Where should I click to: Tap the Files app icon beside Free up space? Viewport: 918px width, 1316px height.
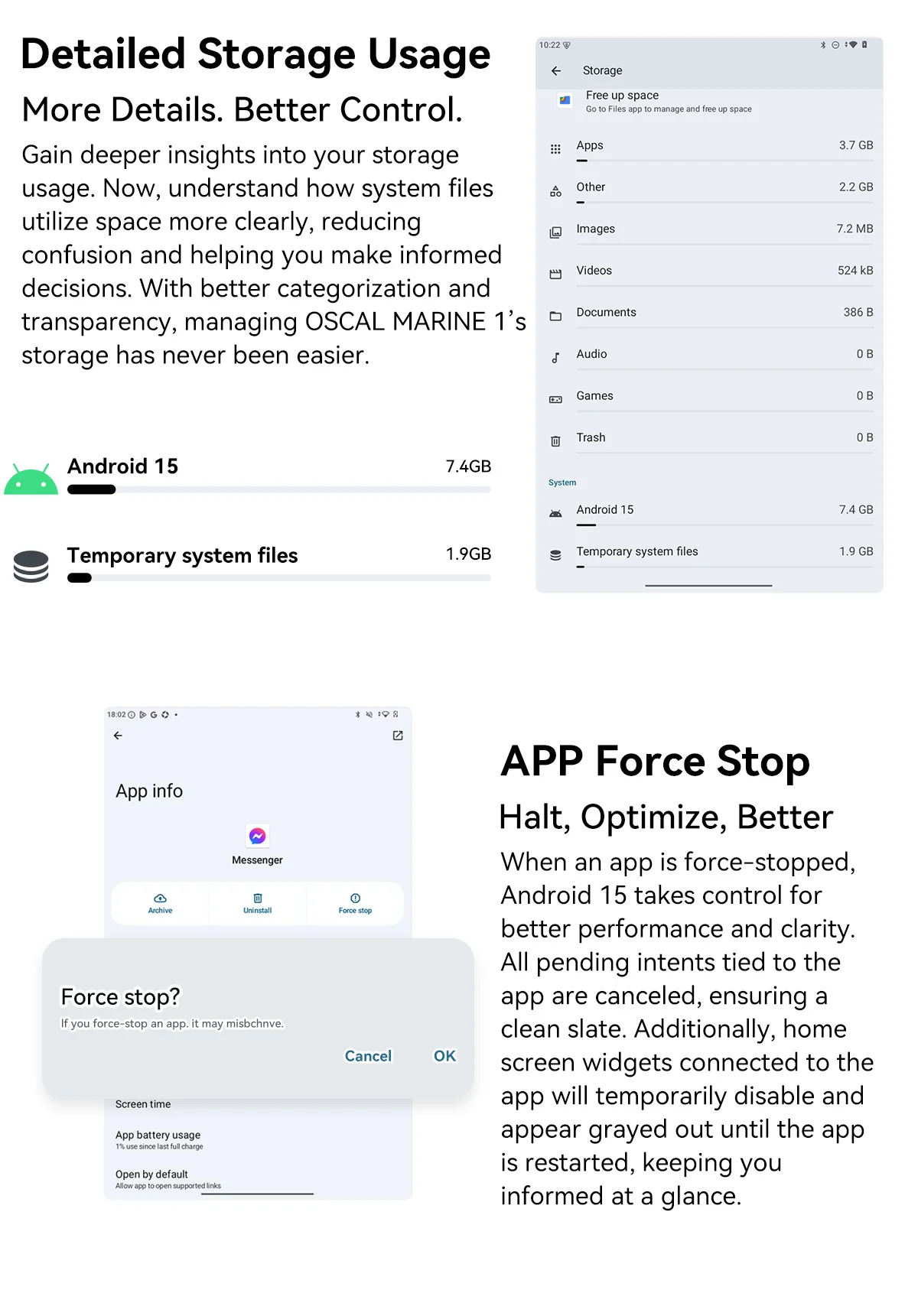tap(565, 100)
